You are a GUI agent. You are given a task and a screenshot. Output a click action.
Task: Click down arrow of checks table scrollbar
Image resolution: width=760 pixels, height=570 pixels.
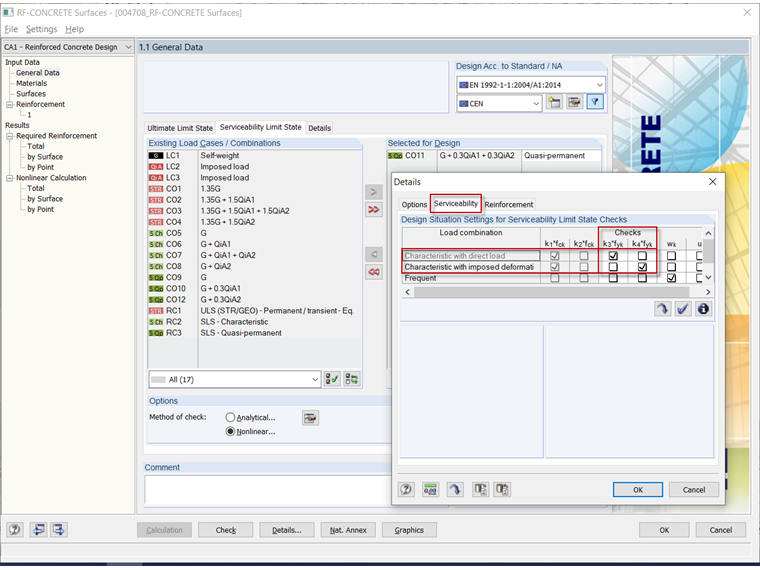(708, 278)
